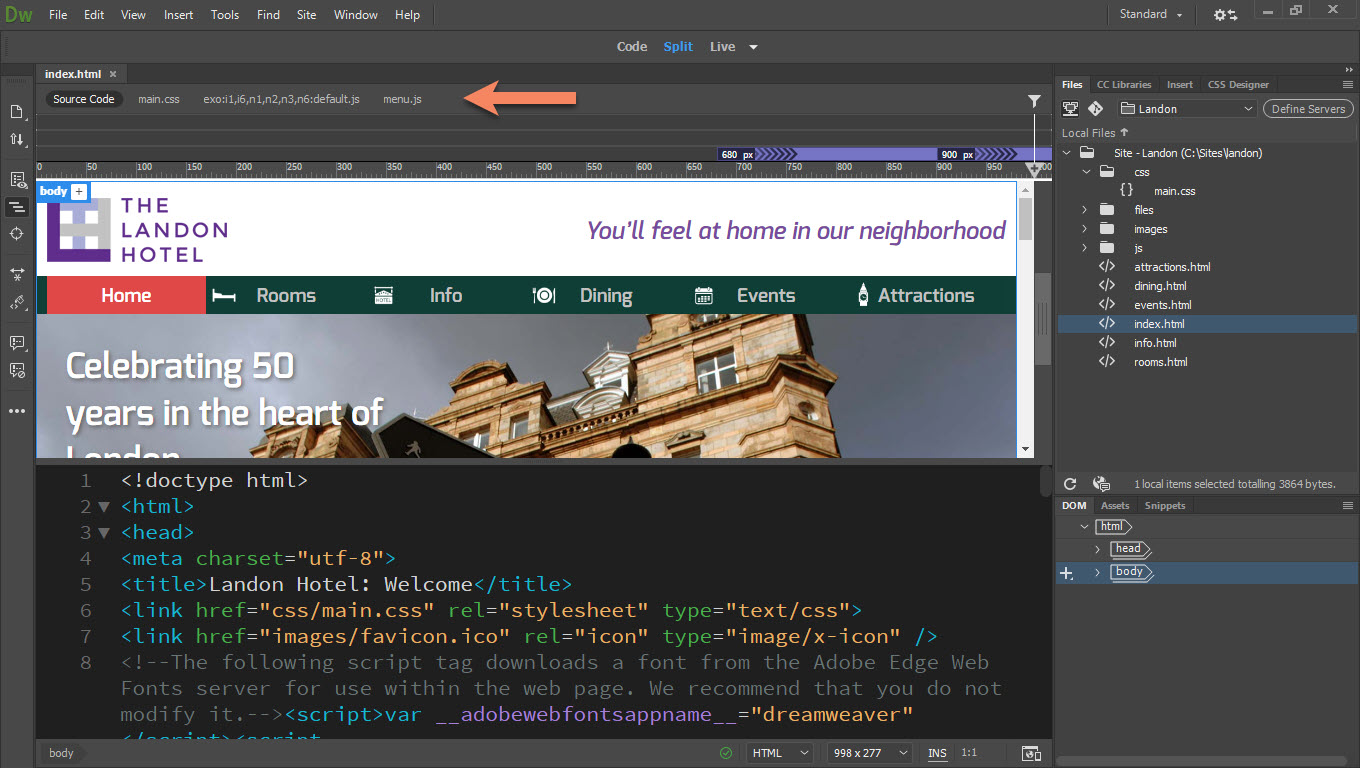1360x768 pixels.
Task: Switch to the Assets tab
Action: [1115, 506]
